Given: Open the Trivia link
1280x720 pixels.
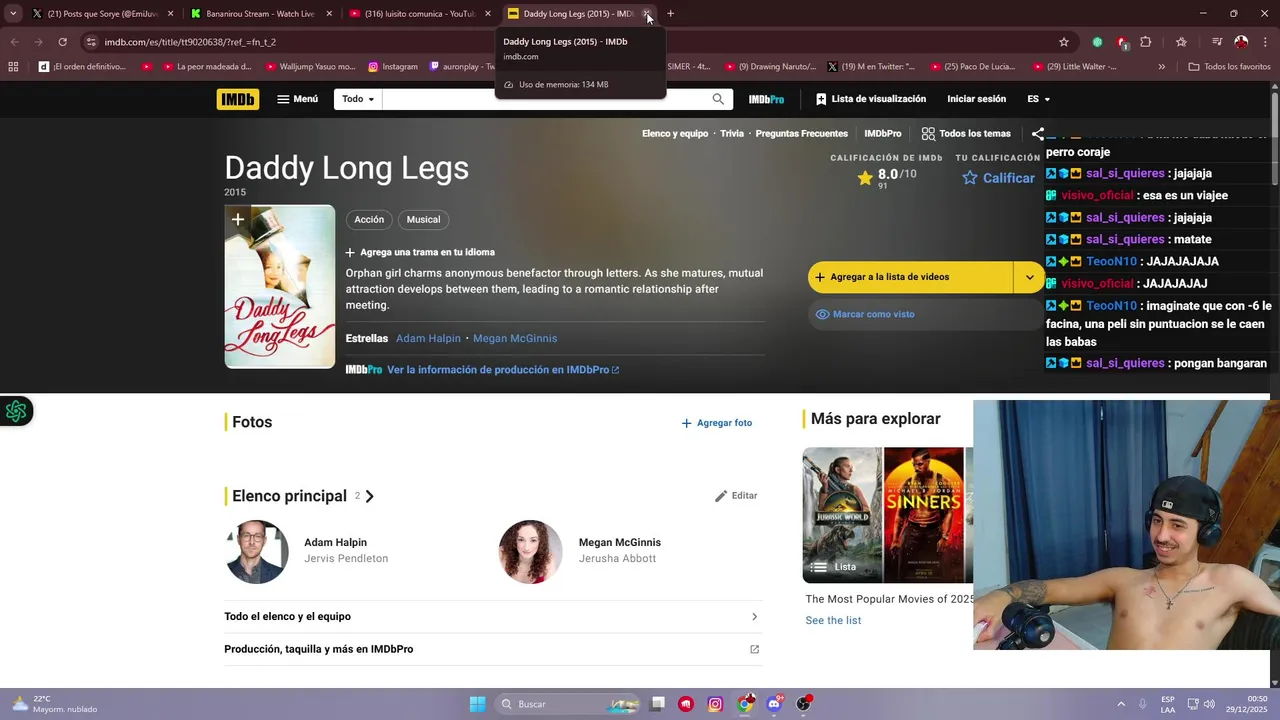Looking at the screenshot, I should tap(732, 134).
